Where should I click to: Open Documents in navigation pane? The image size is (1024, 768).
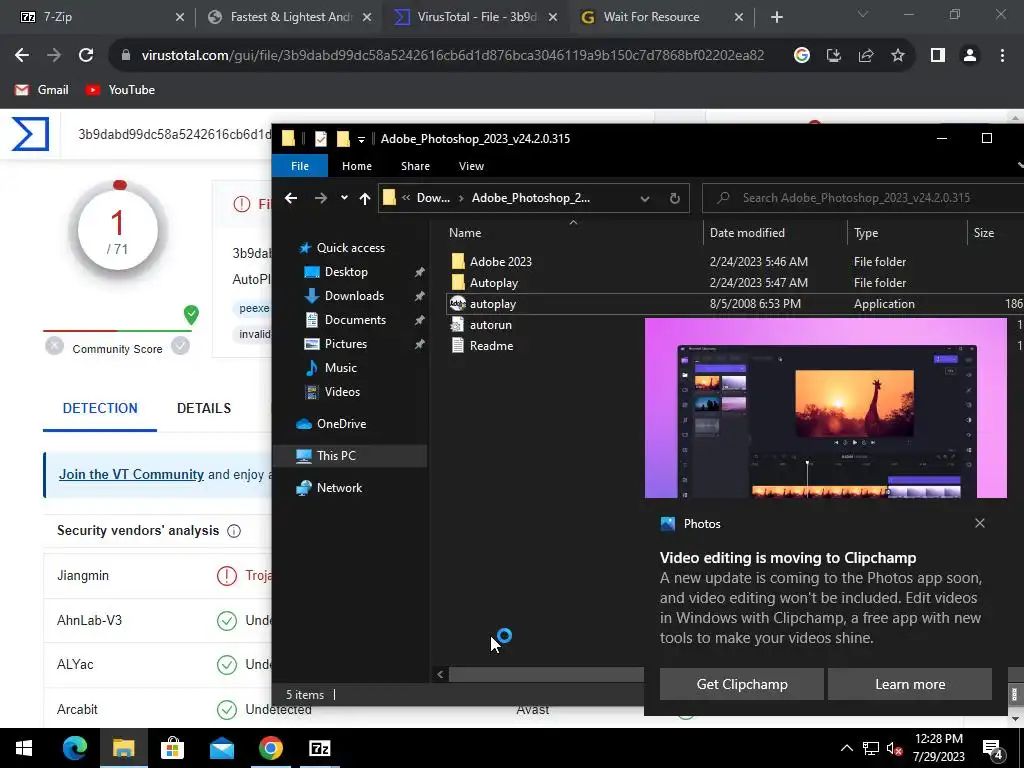point(355,320)
